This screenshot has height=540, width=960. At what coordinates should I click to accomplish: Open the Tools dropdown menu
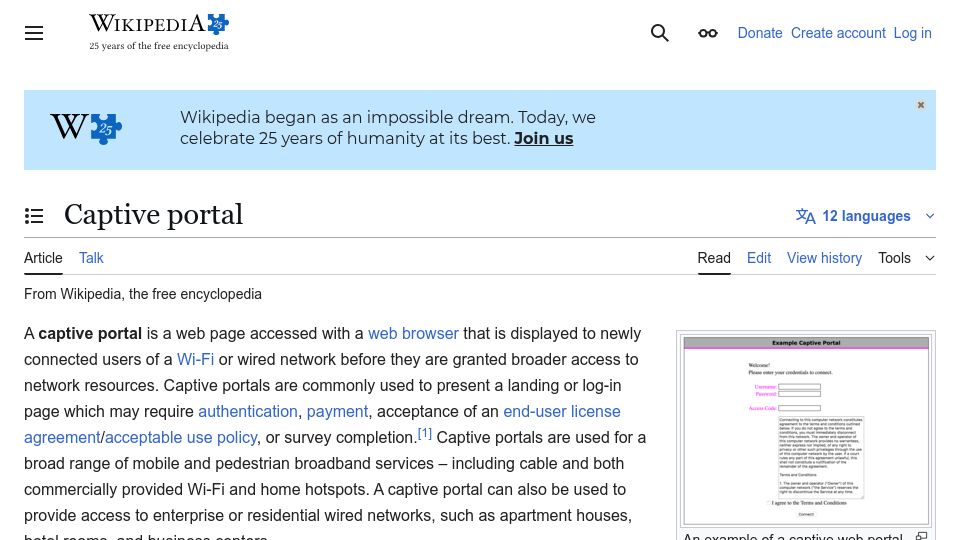pos(906,258)
